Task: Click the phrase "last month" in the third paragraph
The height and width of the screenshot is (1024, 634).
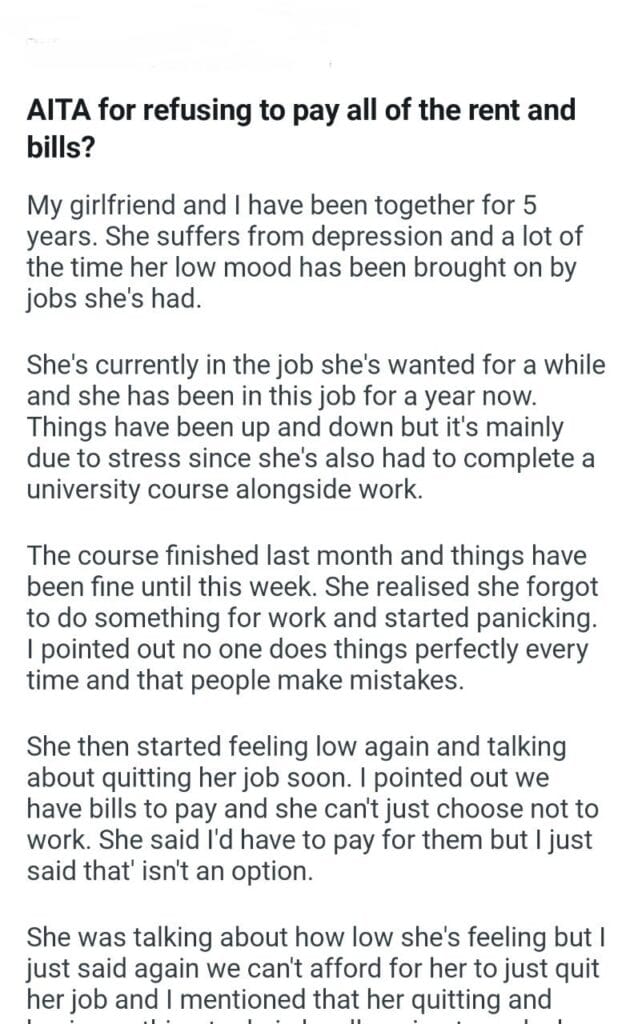Action: [326, 554]
